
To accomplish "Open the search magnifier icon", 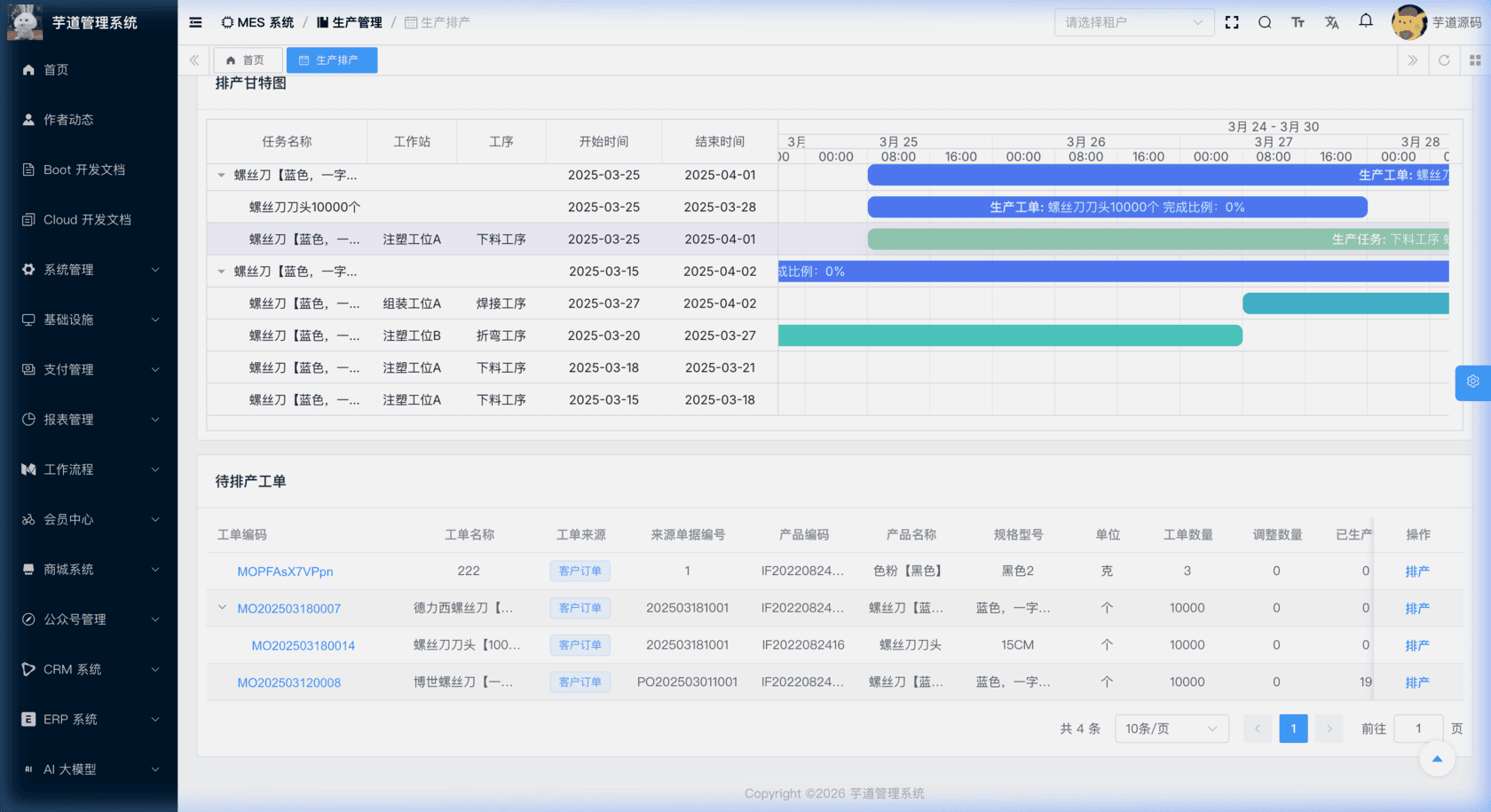I will click(x=1265, y=22).
